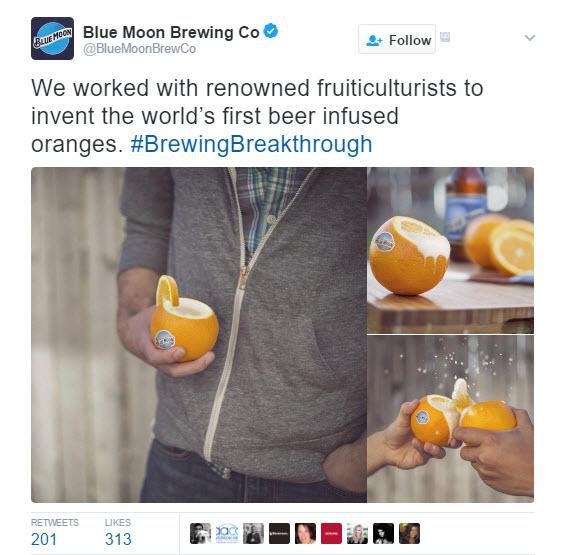This screenshot has height=555, width=565.
Task: Open the first liker avatar with dog
Action: pos(200,533)
